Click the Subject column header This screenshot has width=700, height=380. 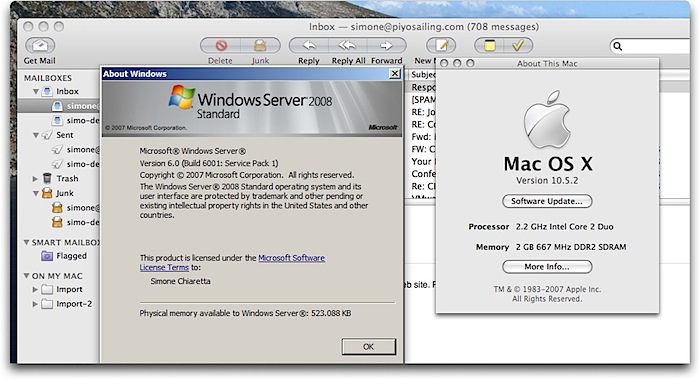(422, 75)
